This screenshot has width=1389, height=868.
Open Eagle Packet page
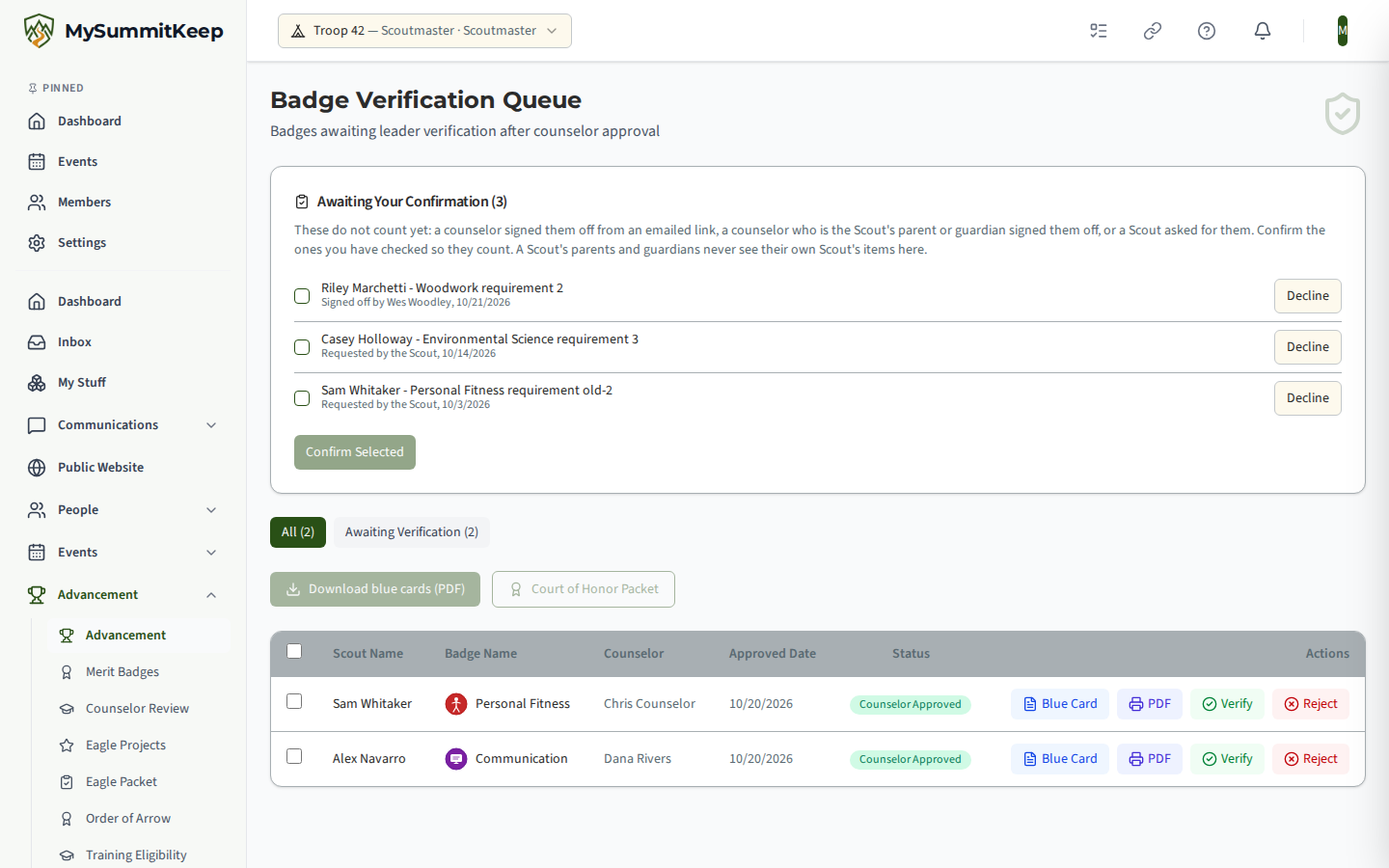click(139, 782)
